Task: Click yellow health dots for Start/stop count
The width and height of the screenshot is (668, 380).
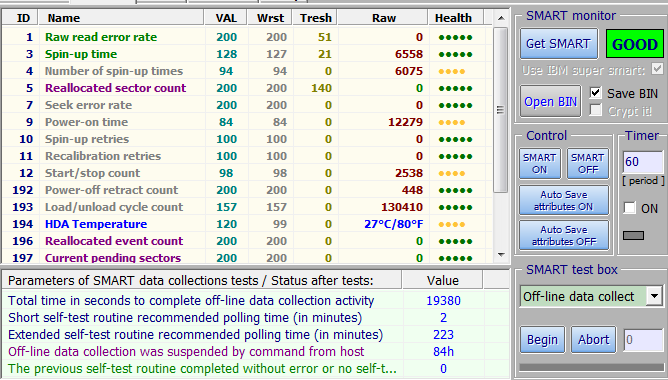Action: [452, 174]
